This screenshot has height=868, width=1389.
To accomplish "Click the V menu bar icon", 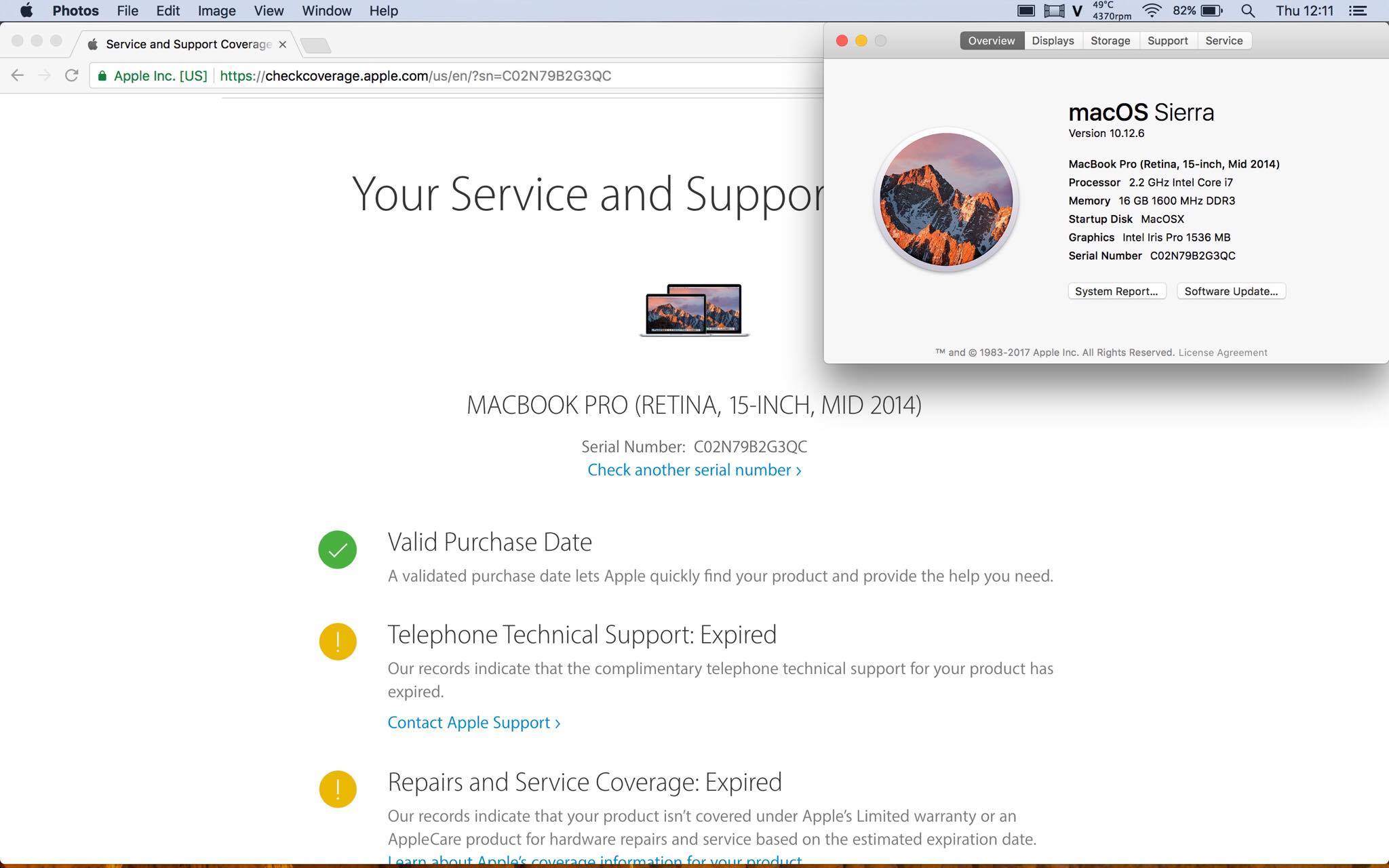I will tap(1077, 11).
